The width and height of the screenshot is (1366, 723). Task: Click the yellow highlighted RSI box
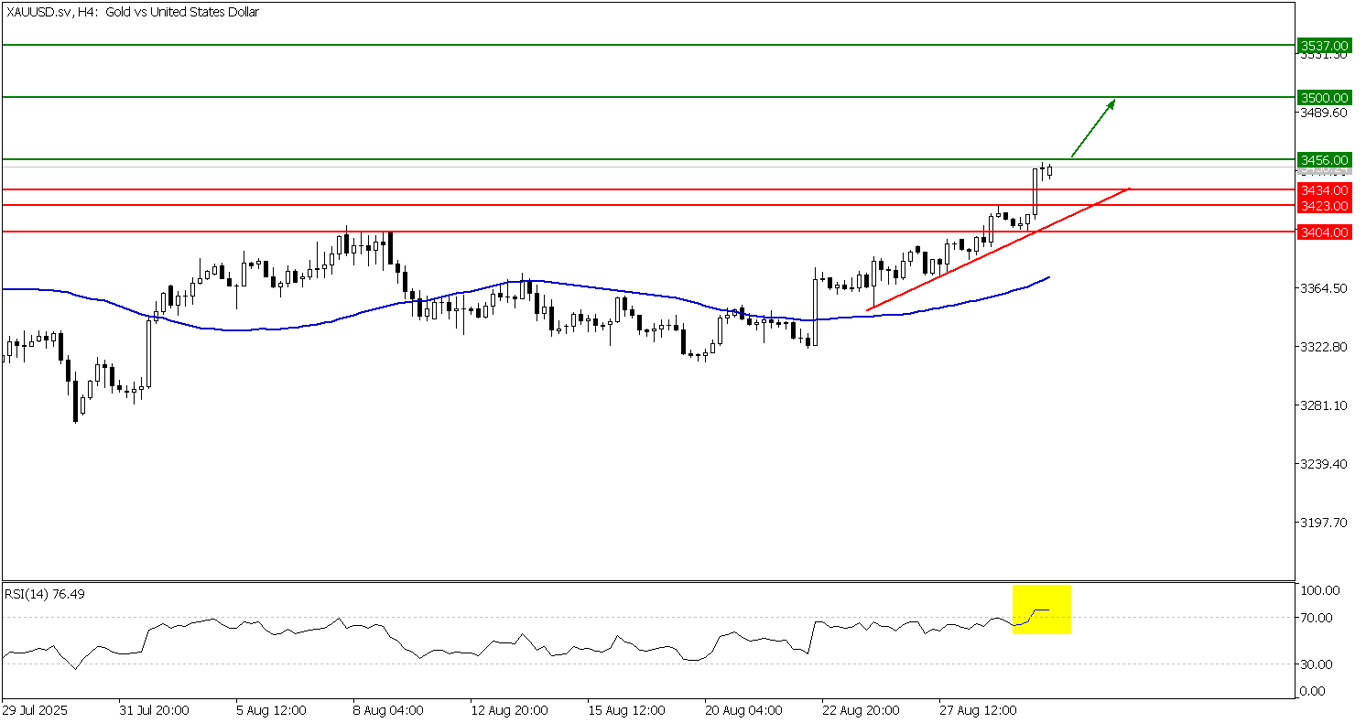1041,609
